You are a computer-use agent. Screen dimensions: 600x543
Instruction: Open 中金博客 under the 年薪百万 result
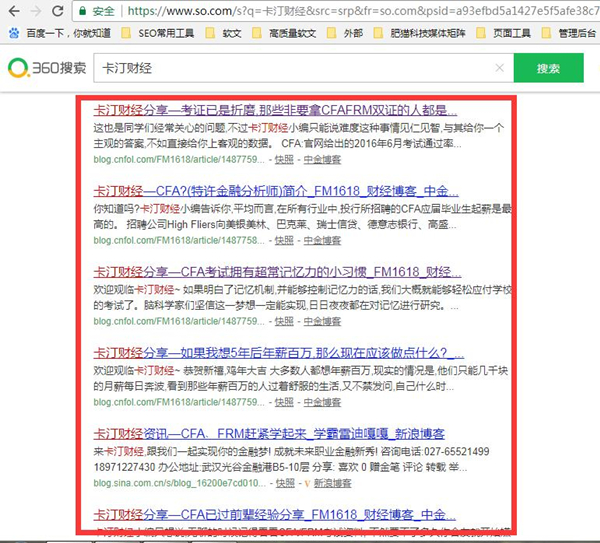[x=322, y=402]
